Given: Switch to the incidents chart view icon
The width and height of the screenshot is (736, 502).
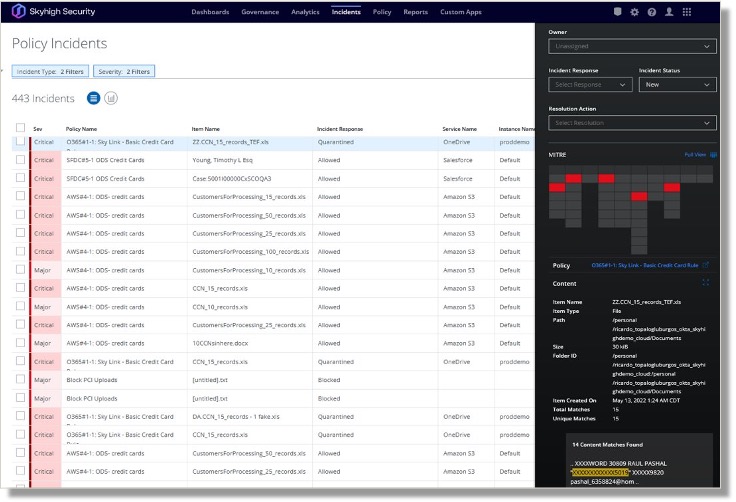Looking at the screenshot, I should pyautogui.click(x=111, y=98).
